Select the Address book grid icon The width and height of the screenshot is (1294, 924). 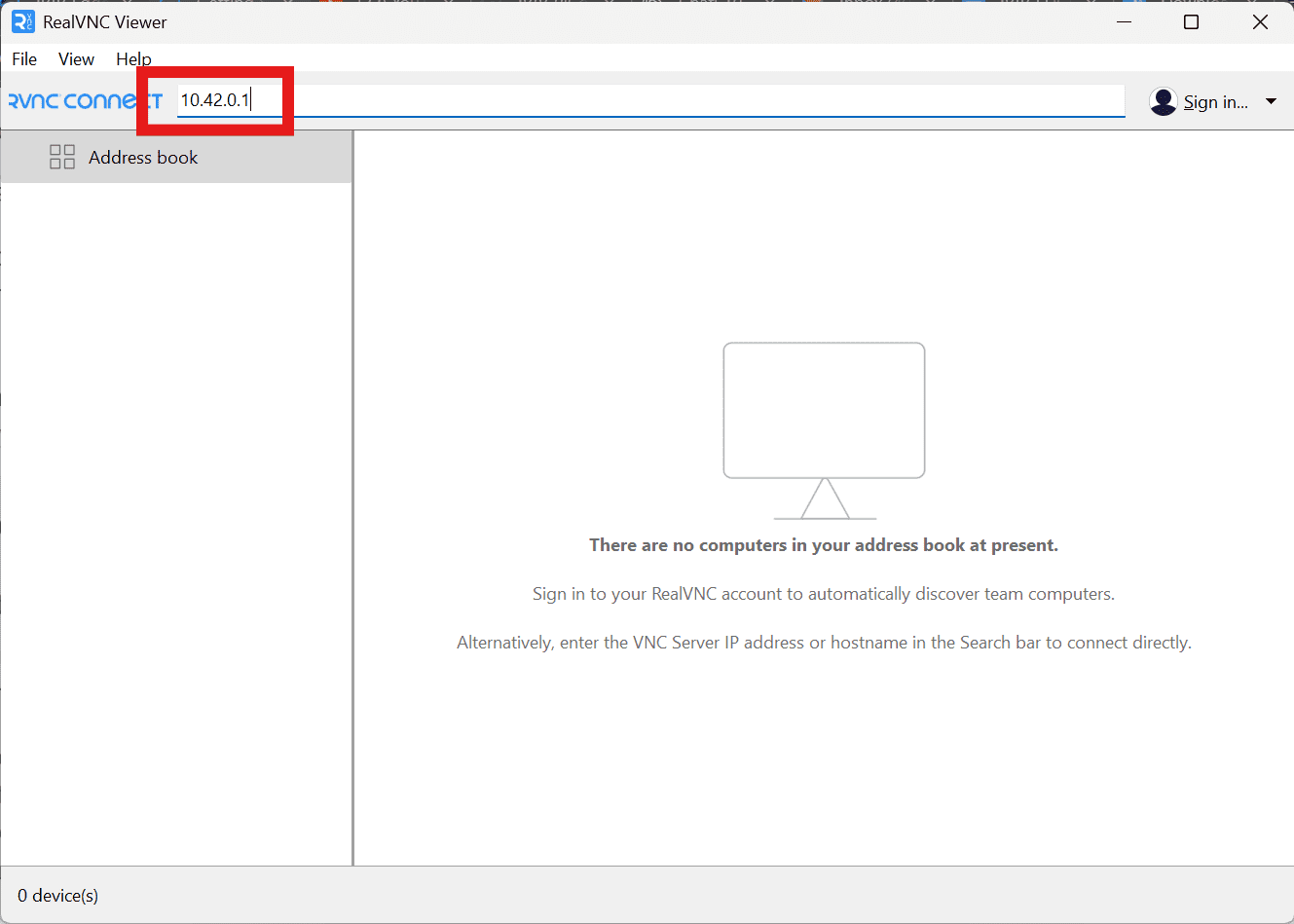(x=62, y=157)
